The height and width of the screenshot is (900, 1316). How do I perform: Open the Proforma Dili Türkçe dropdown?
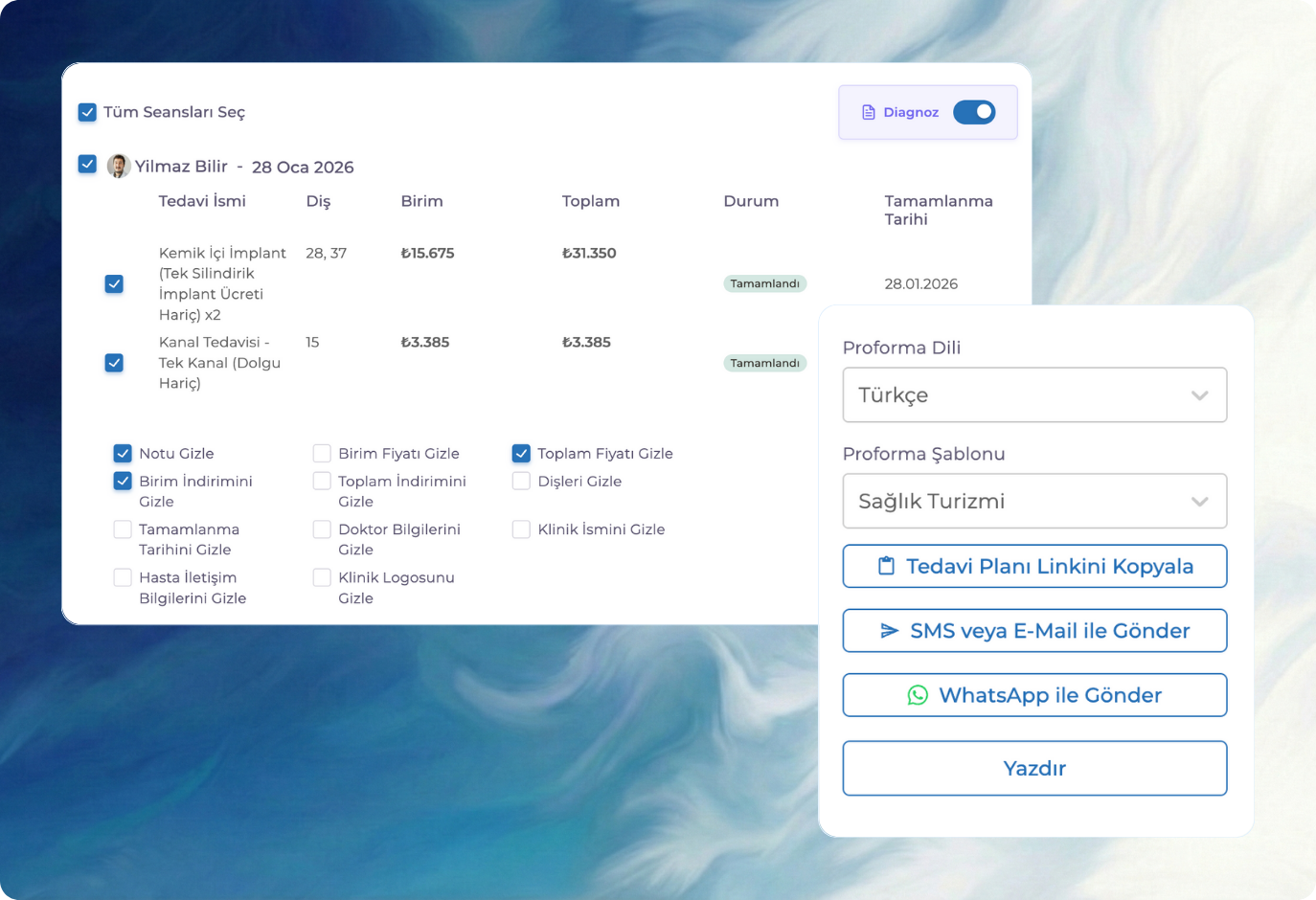[1034, 394]
